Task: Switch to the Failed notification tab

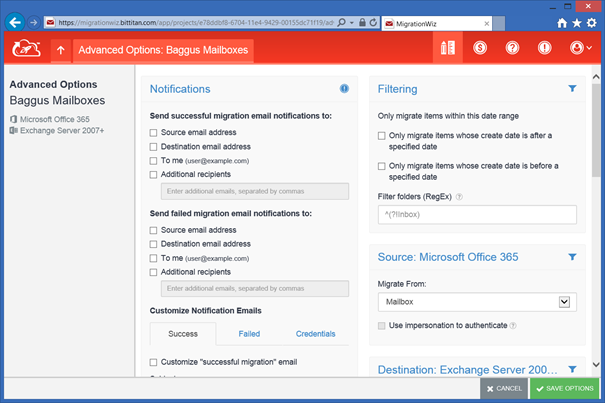Action: tap(249, 334)
